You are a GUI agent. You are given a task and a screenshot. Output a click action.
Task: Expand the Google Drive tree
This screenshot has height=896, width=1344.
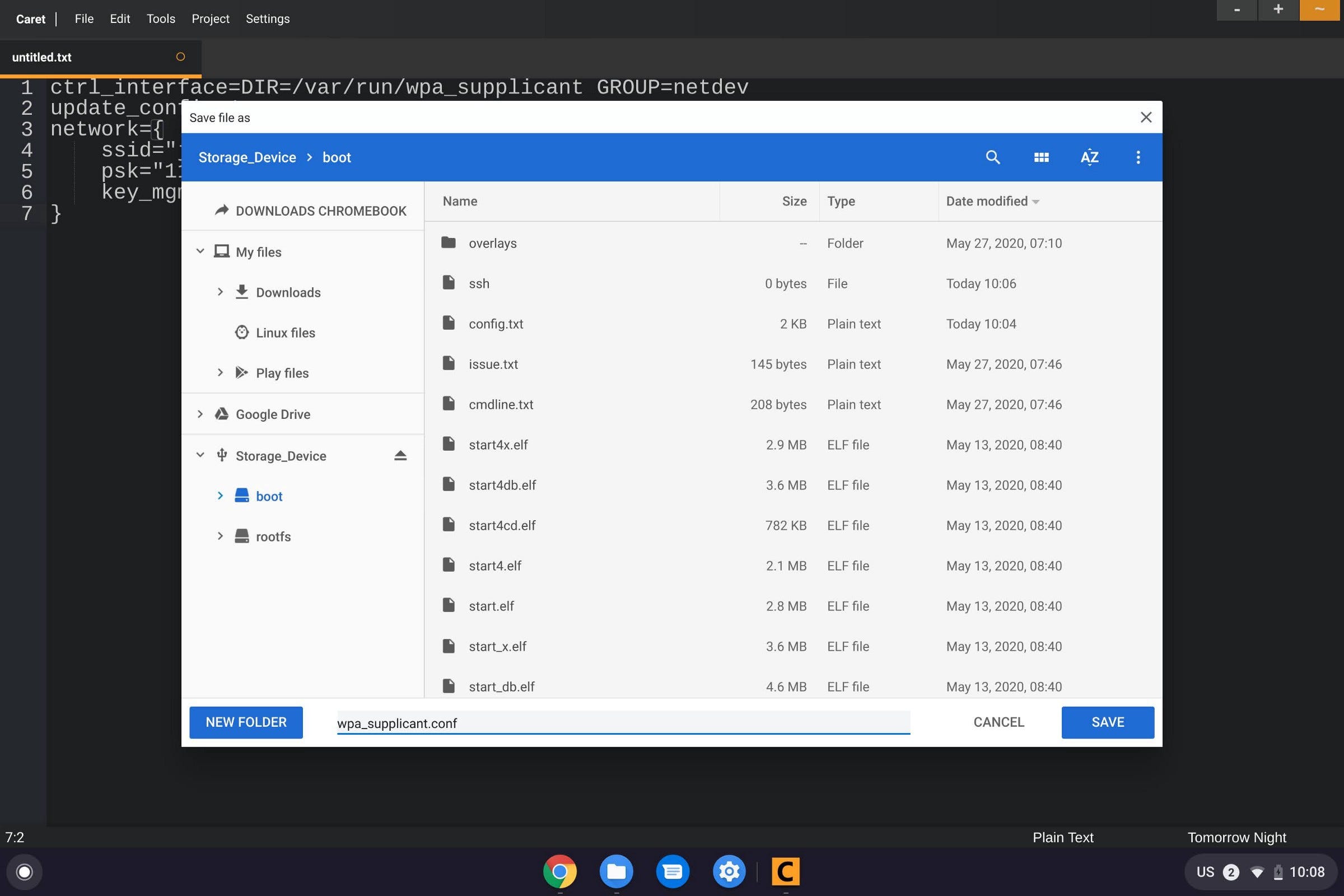[200, 414]
